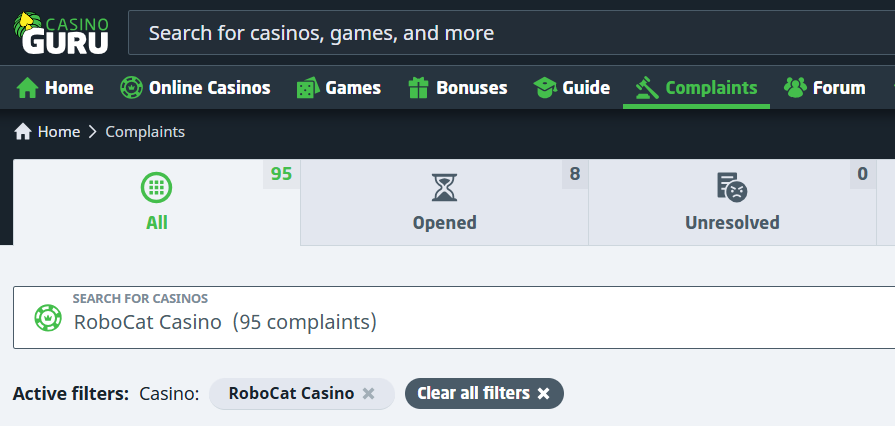The image size is (895, 426).
Task: Click the Casino Guru logo
Action: click(60, 32)
